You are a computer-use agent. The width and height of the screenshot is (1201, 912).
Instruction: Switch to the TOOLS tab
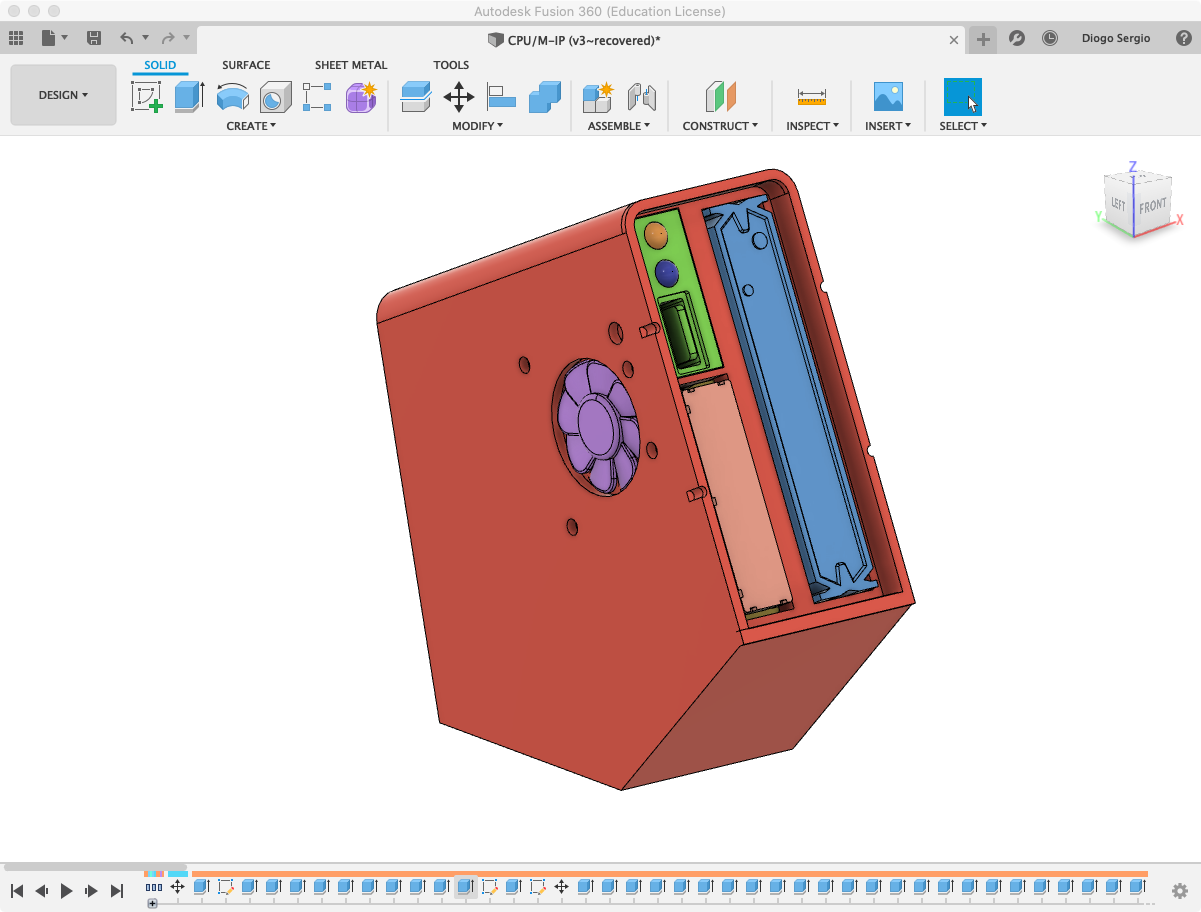(451, 65)
